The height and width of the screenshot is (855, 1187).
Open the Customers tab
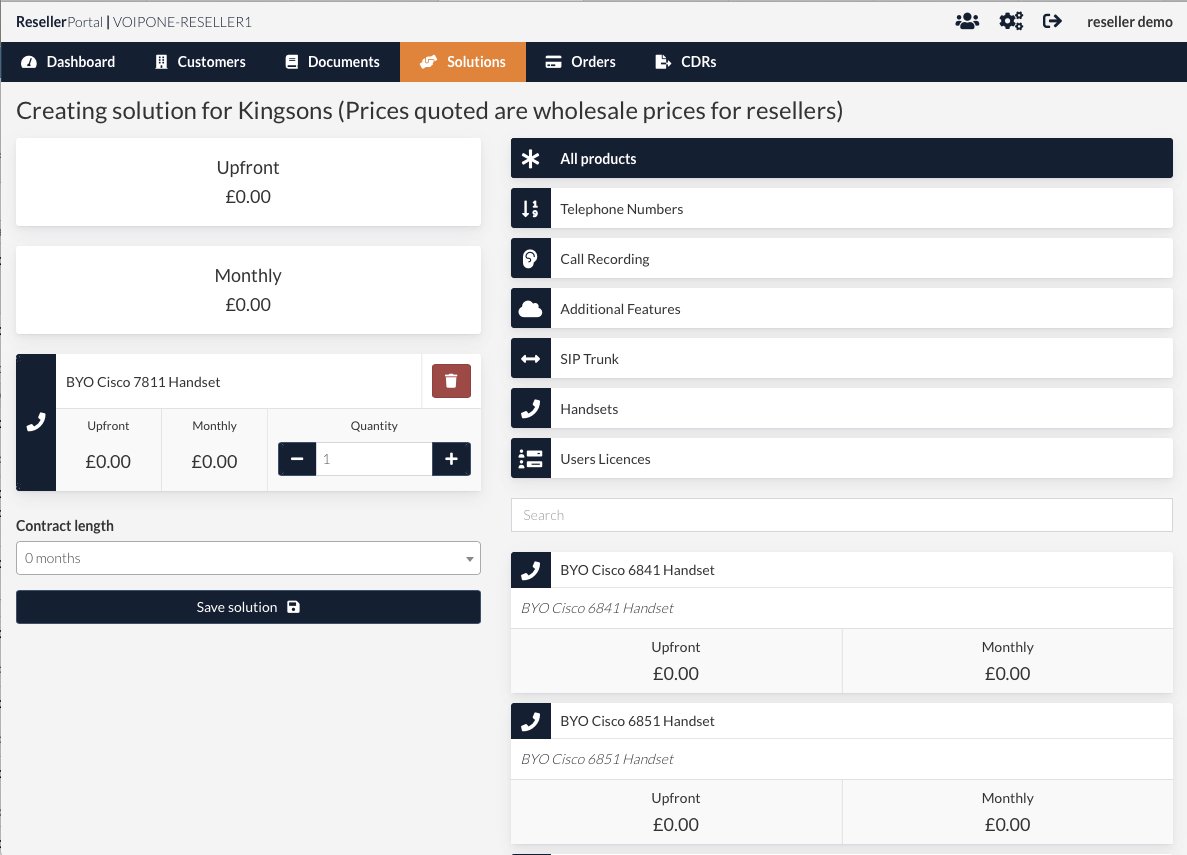tap(201, 62)
